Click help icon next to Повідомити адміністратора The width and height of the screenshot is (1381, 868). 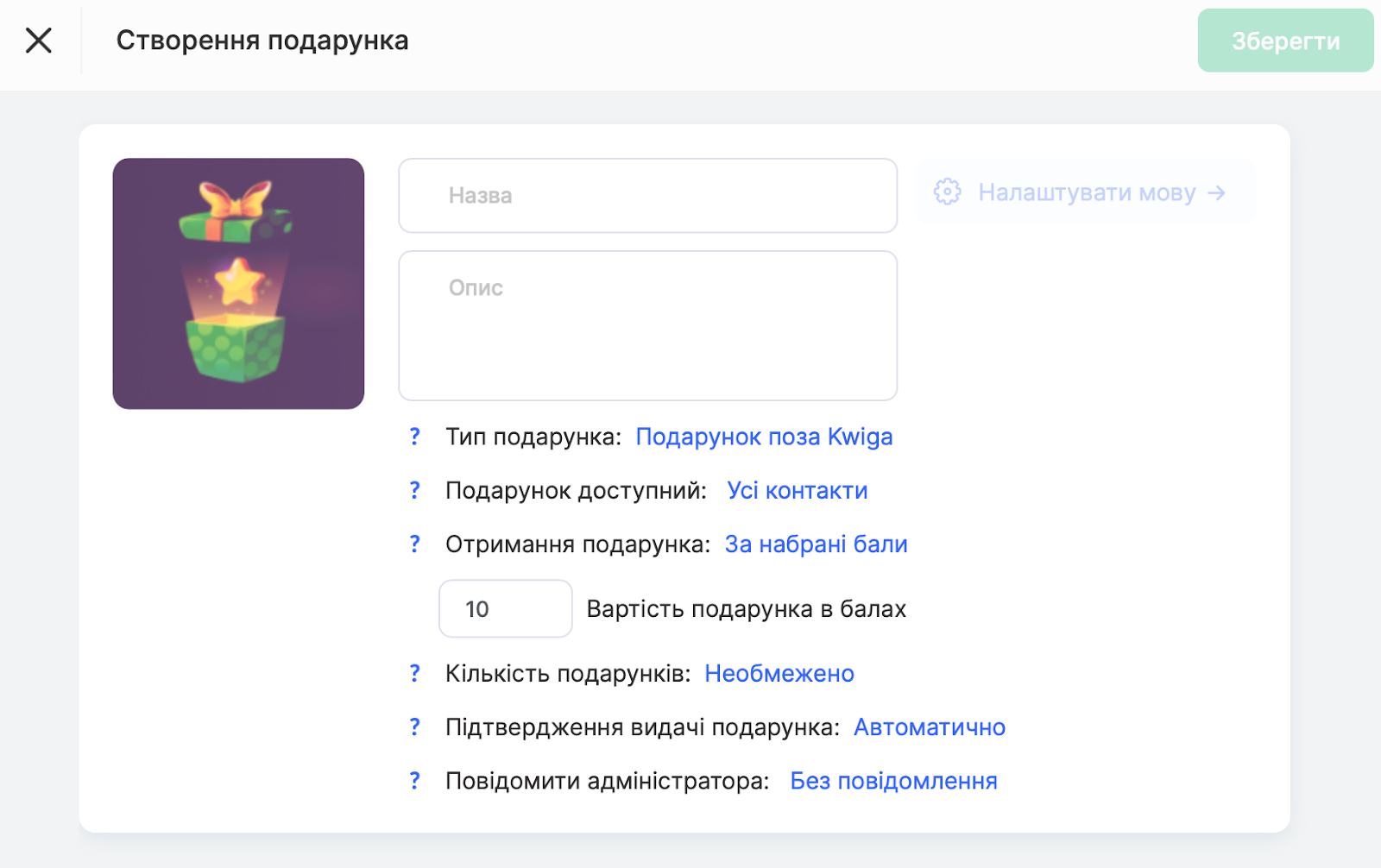tap(415, 780)
